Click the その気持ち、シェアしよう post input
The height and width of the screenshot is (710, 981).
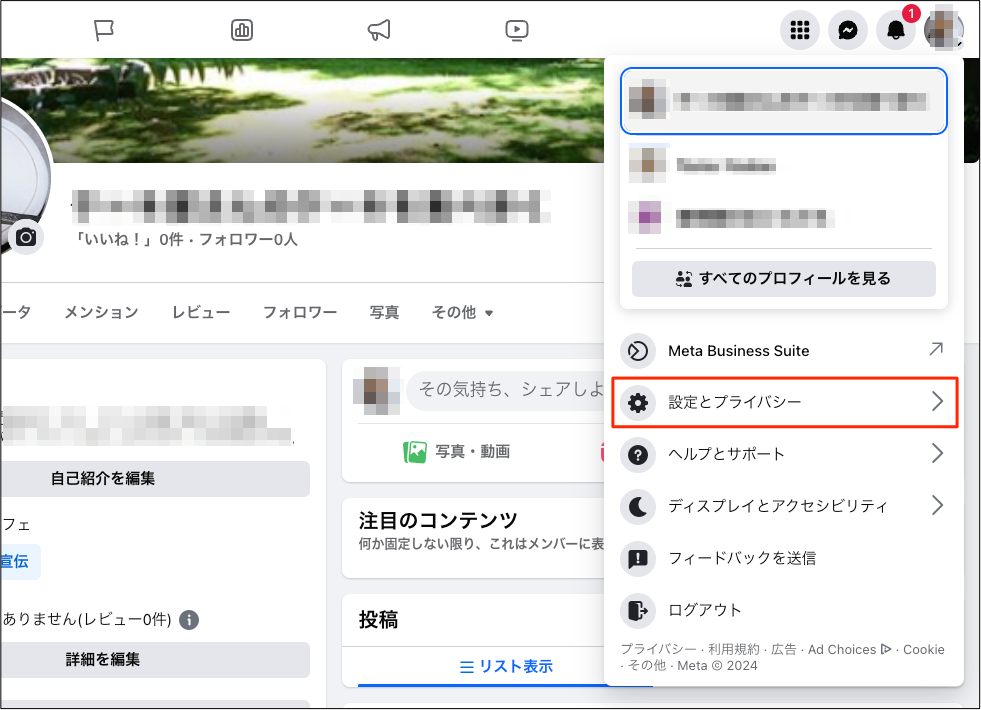[506, 390]
